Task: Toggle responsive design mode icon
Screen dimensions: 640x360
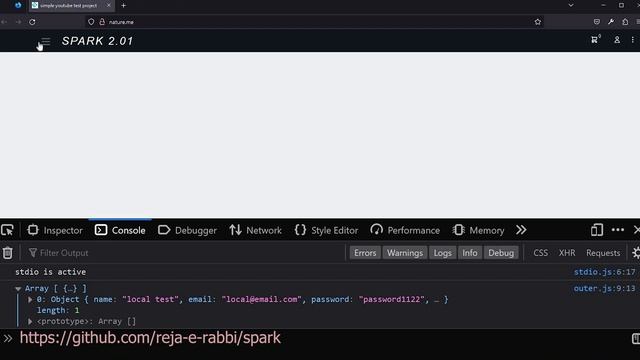Action: (x=597, y=230)
